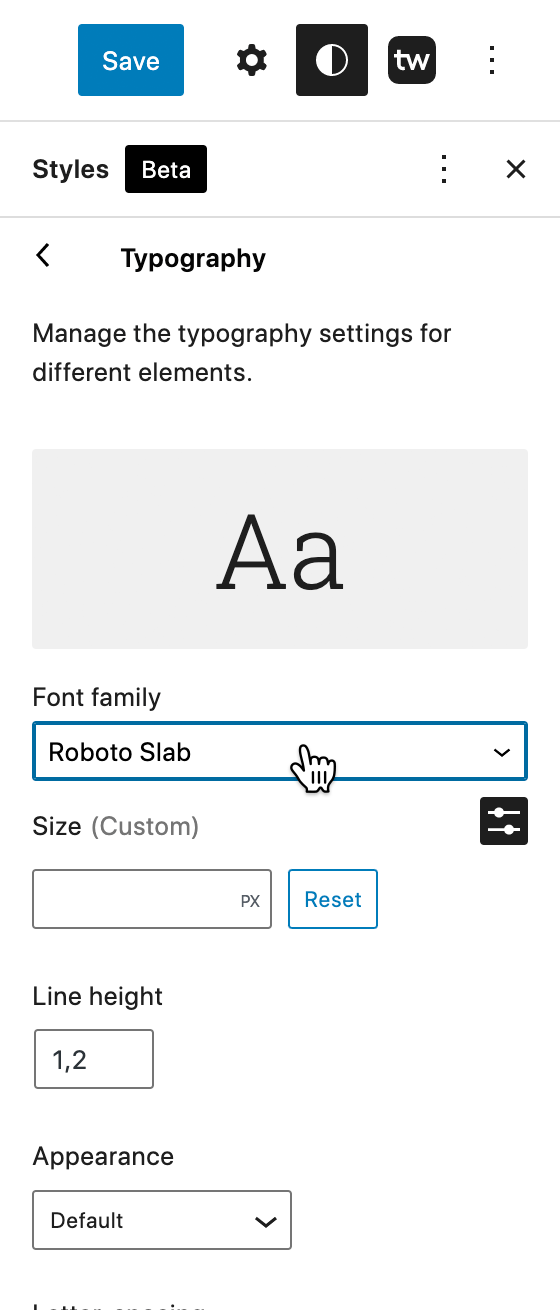Image resolution: width=560 pixels, height=1310 pixels.
Task: Click the blue Save button
Action: (x=131, y=60)
